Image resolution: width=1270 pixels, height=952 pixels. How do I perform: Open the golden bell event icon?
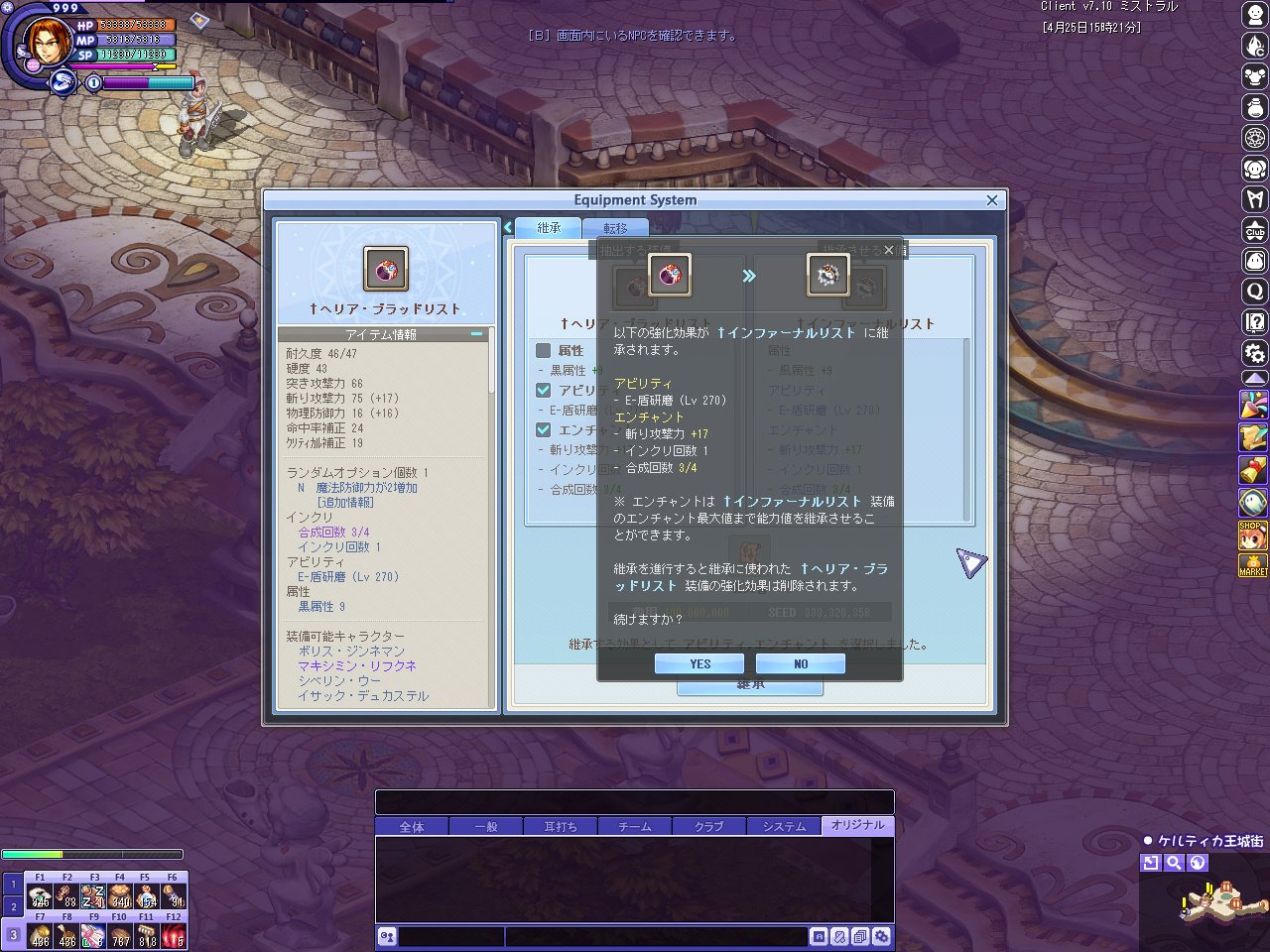1253,469
